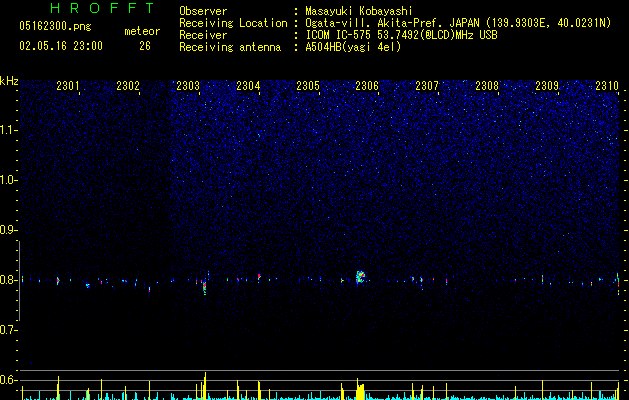
Task: Click the Observer label
Action: point(203,11)
